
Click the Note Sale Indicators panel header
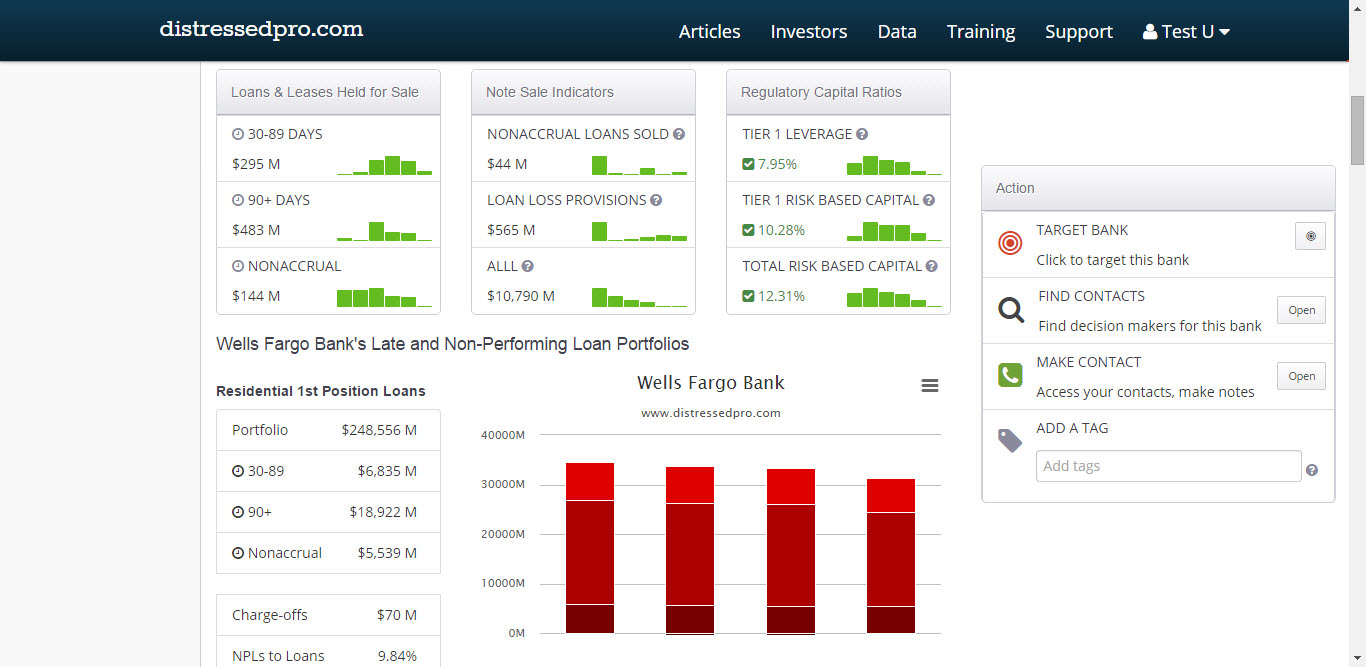583,92
